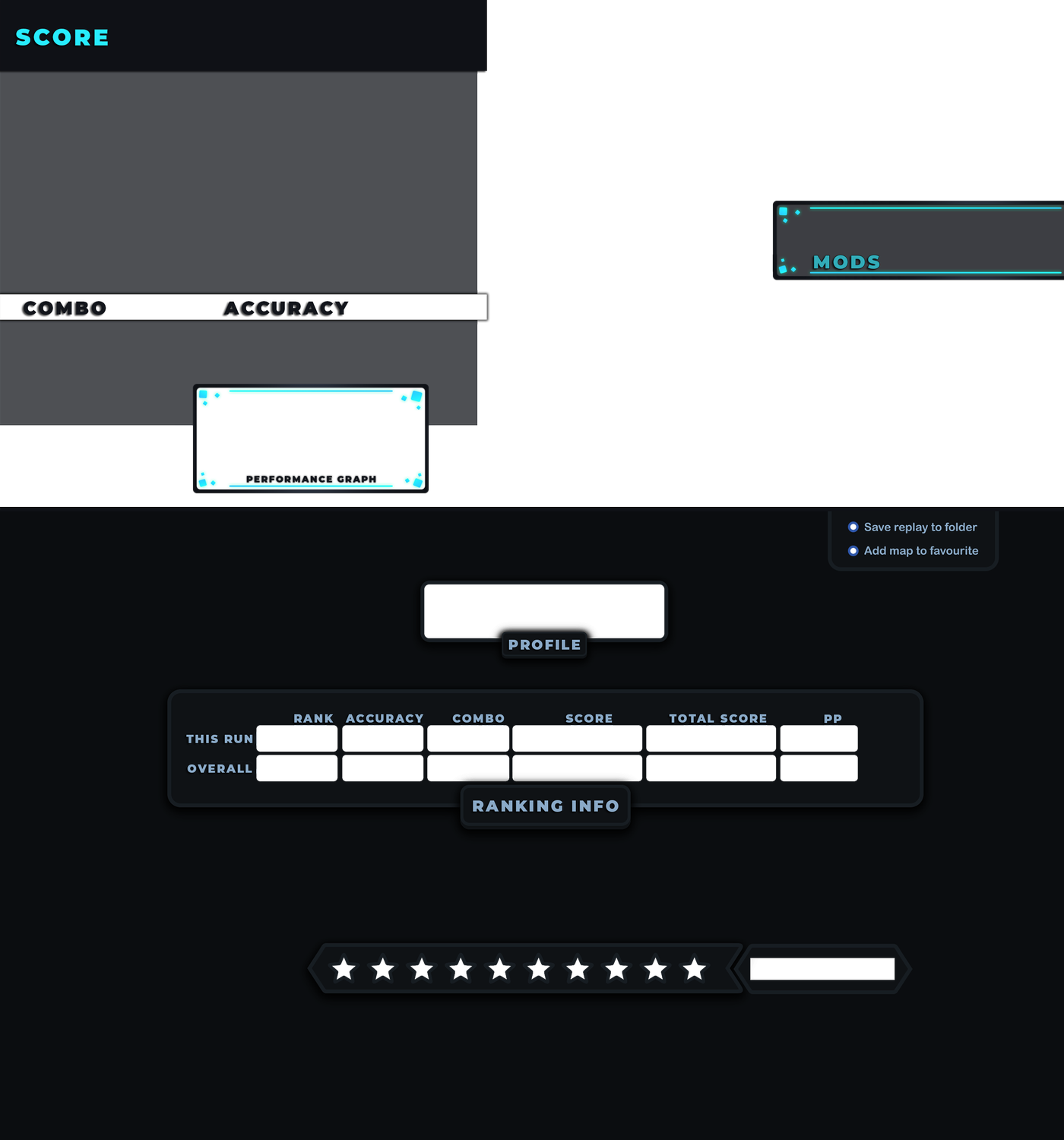Click the RANK column header
1064x1140 pixels.
(313, 718)
